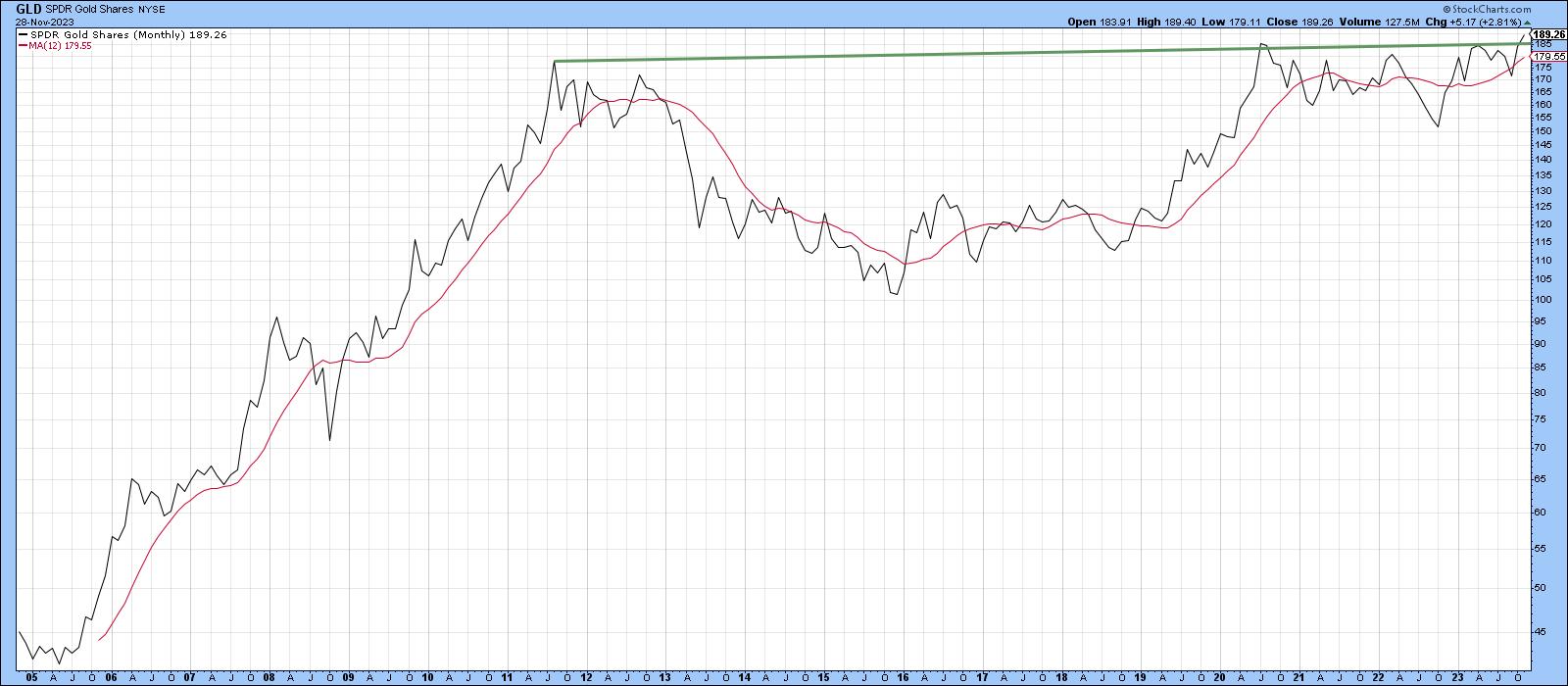Click the 189.26 last-price tag on the right axis
Screen dimensions: 1568x686
pos(1548,34)
